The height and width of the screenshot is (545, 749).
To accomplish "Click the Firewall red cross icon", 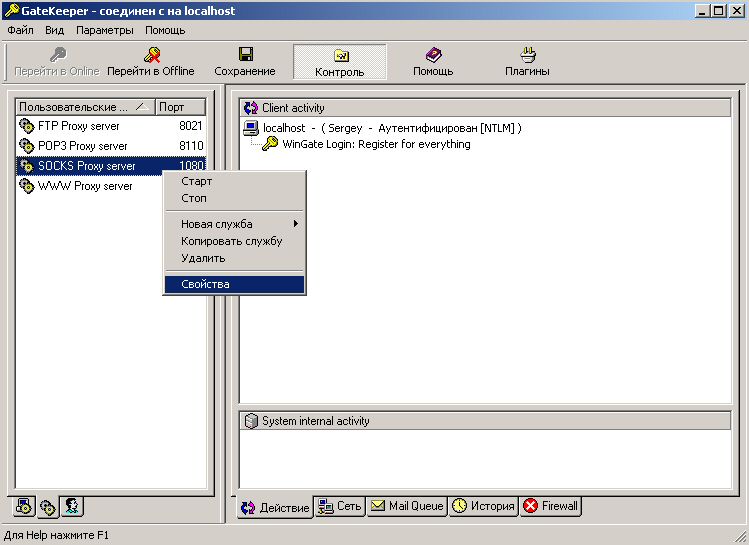I will click(x=530, y=505).
